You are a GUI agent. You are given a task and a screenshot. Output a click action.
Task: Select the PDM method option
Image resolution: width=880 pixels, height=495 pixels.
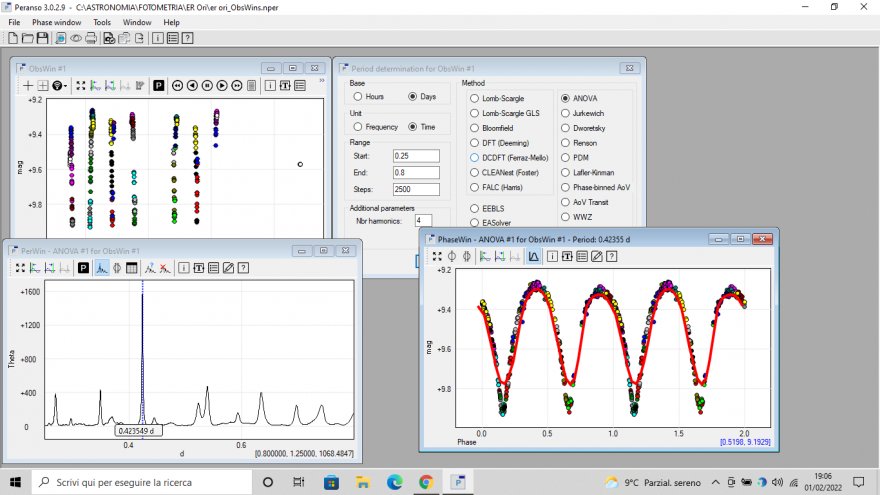pos(565,157)
